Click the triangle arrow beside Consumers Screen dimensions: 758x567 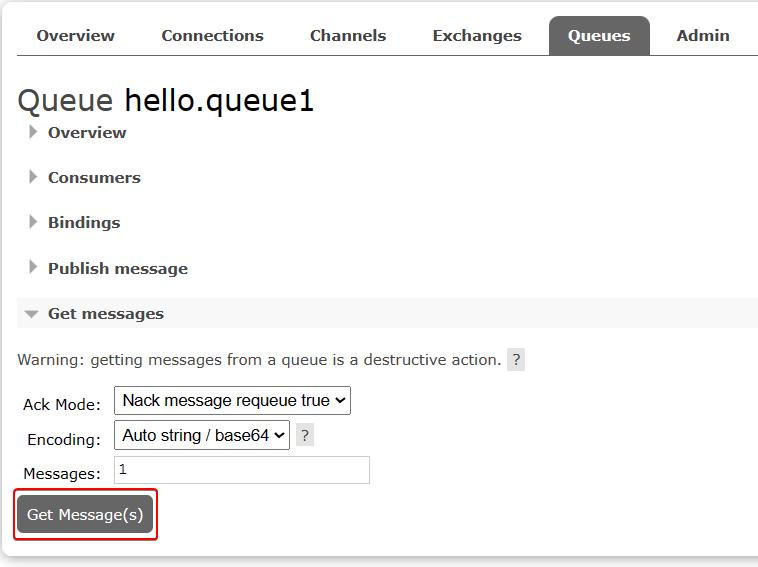[x=33, y=177]
